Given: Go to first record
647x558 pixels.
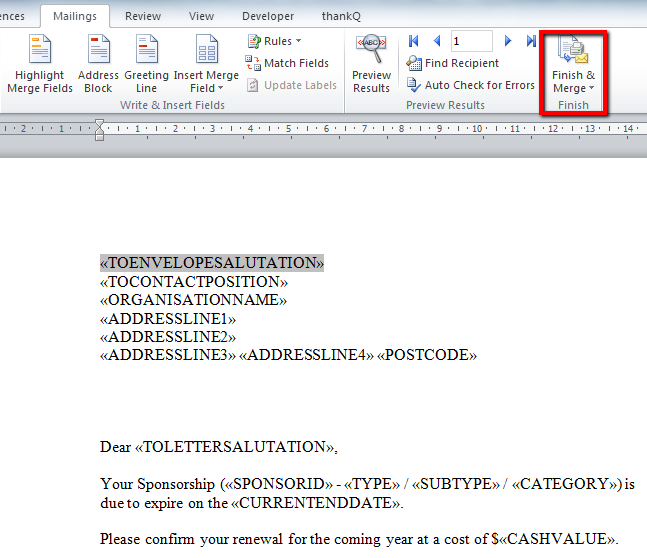Looking at the screenshot, I should coord(414,41).
